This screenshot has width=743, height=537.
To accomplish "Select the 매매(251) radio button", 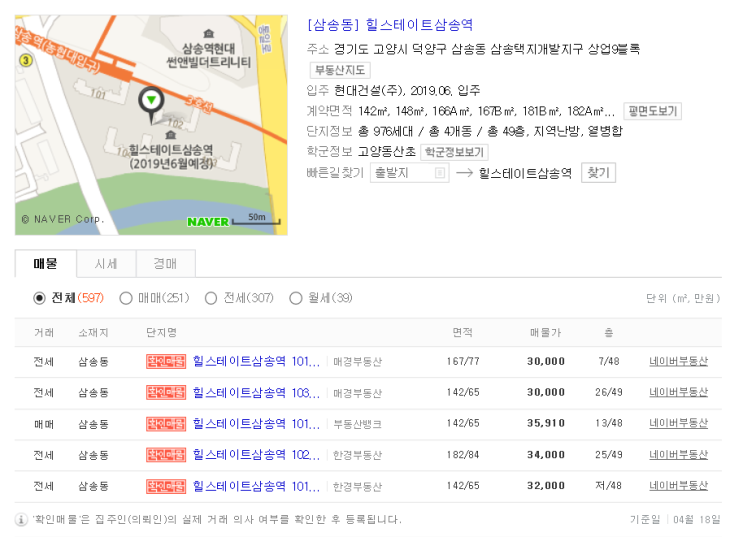I will click(126, 298).
